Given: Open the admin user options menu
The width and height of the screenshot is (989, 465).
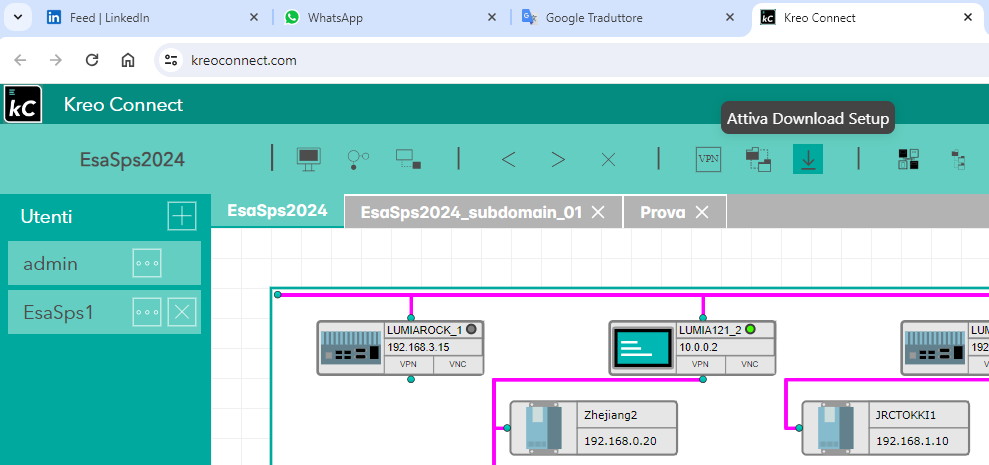Looking at the screenshot, I should 147,264.
